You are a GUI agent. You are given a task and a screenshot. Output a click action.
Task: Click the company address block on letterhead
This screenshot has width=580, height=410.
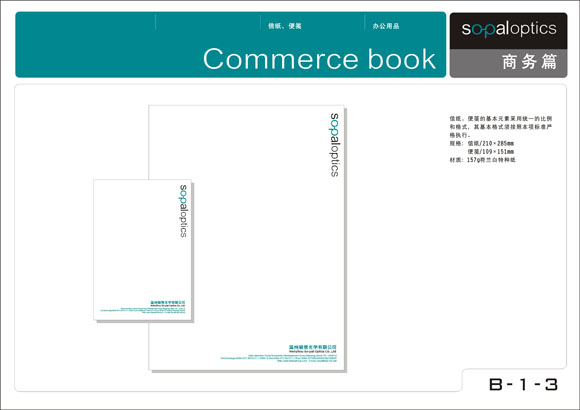click(279, 353)
